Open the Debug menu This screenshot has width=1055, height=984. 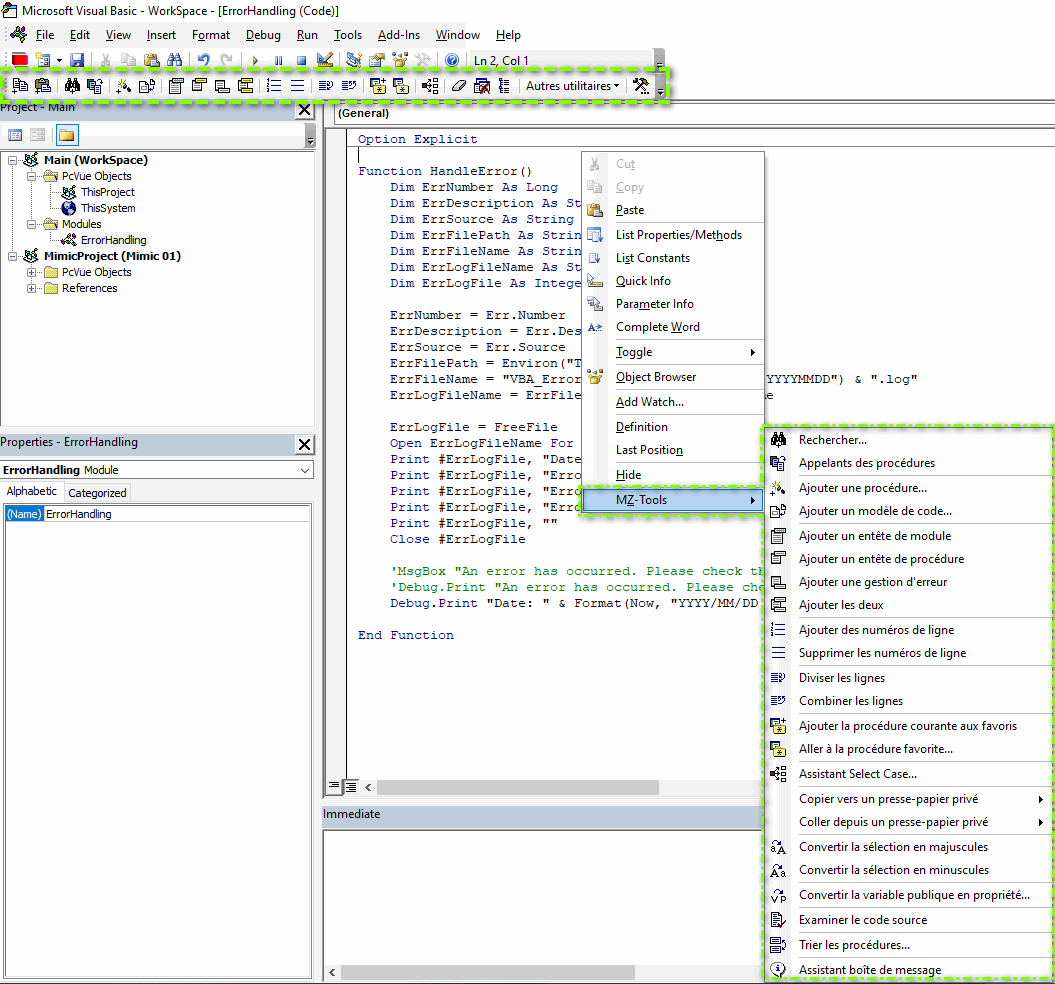[262, 34]
